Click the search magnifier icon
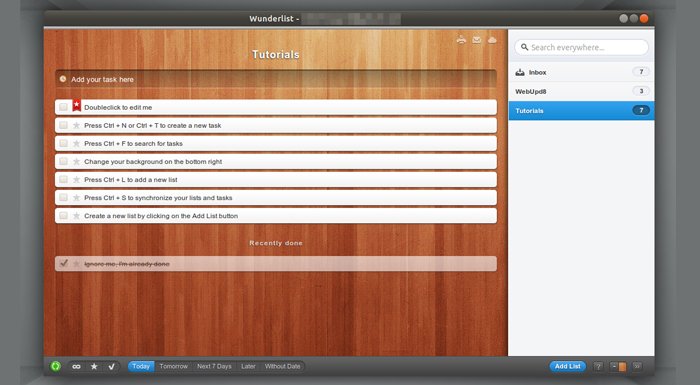Image resolution: width=700 pixels, height=385 pixels. (x=525, y=47)
